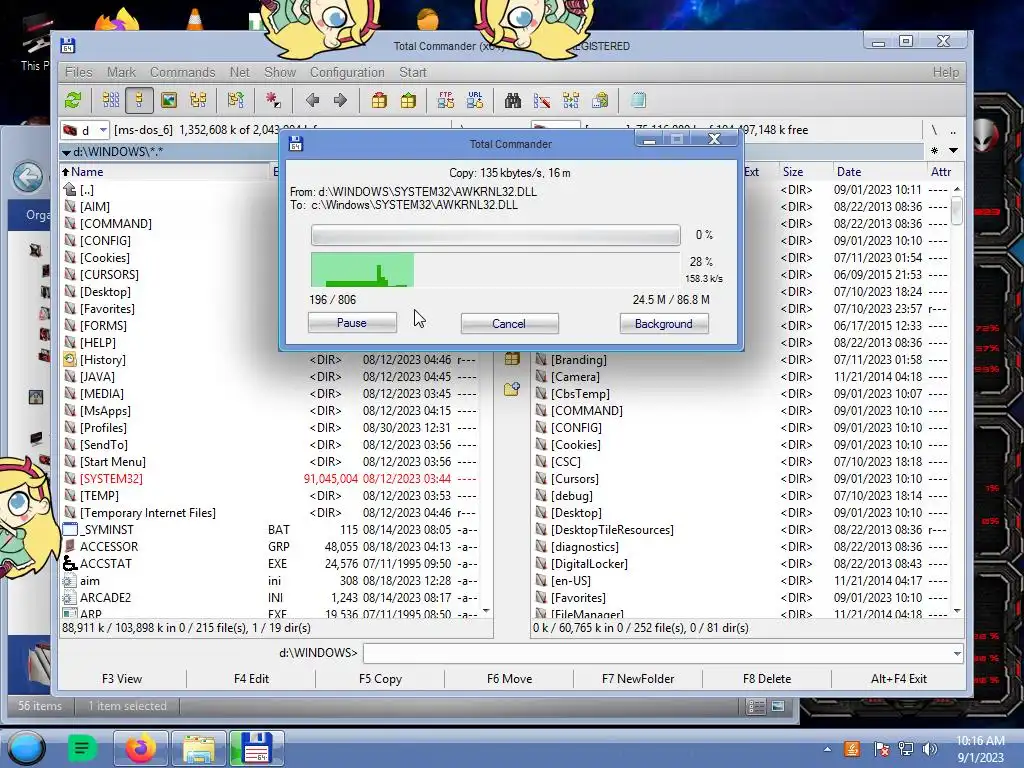Click F6 Move button
This screenshot has height=768, width=1024.
(x=509, y=679)
